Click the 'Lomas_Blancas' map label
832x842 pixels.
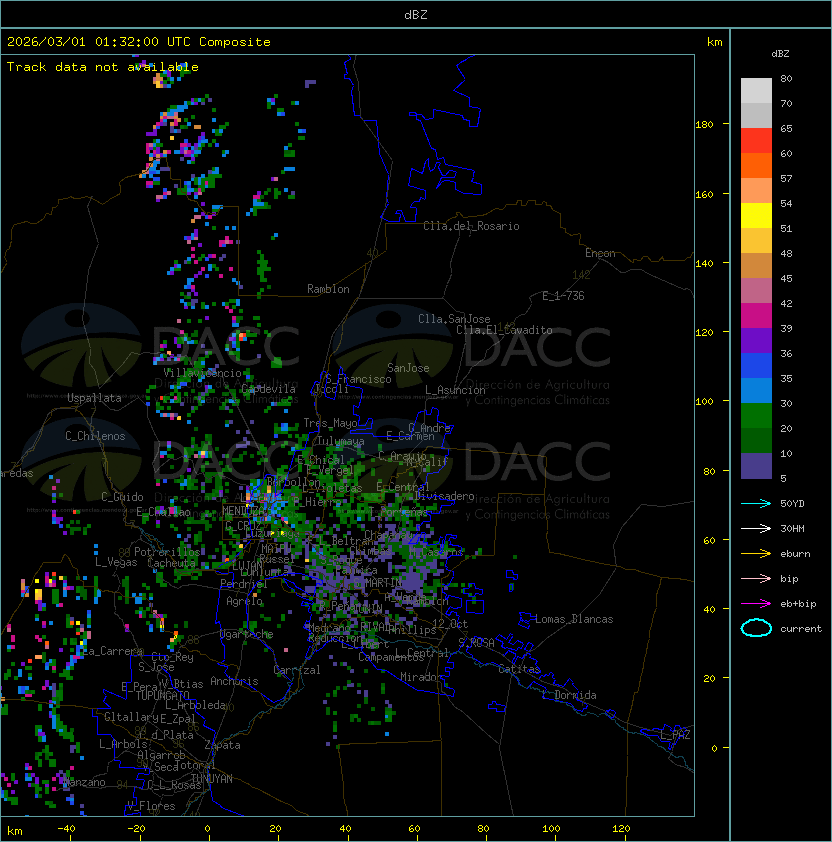574,619
